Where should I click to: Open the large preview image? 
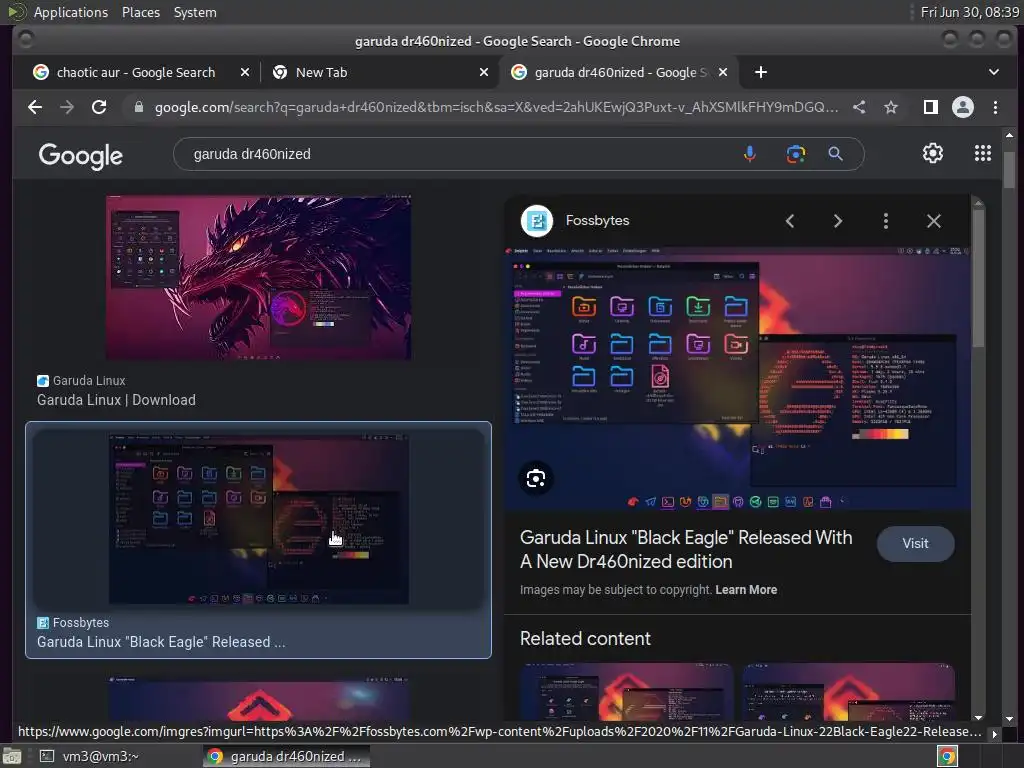pyautogui.click(x=737, y=379)
